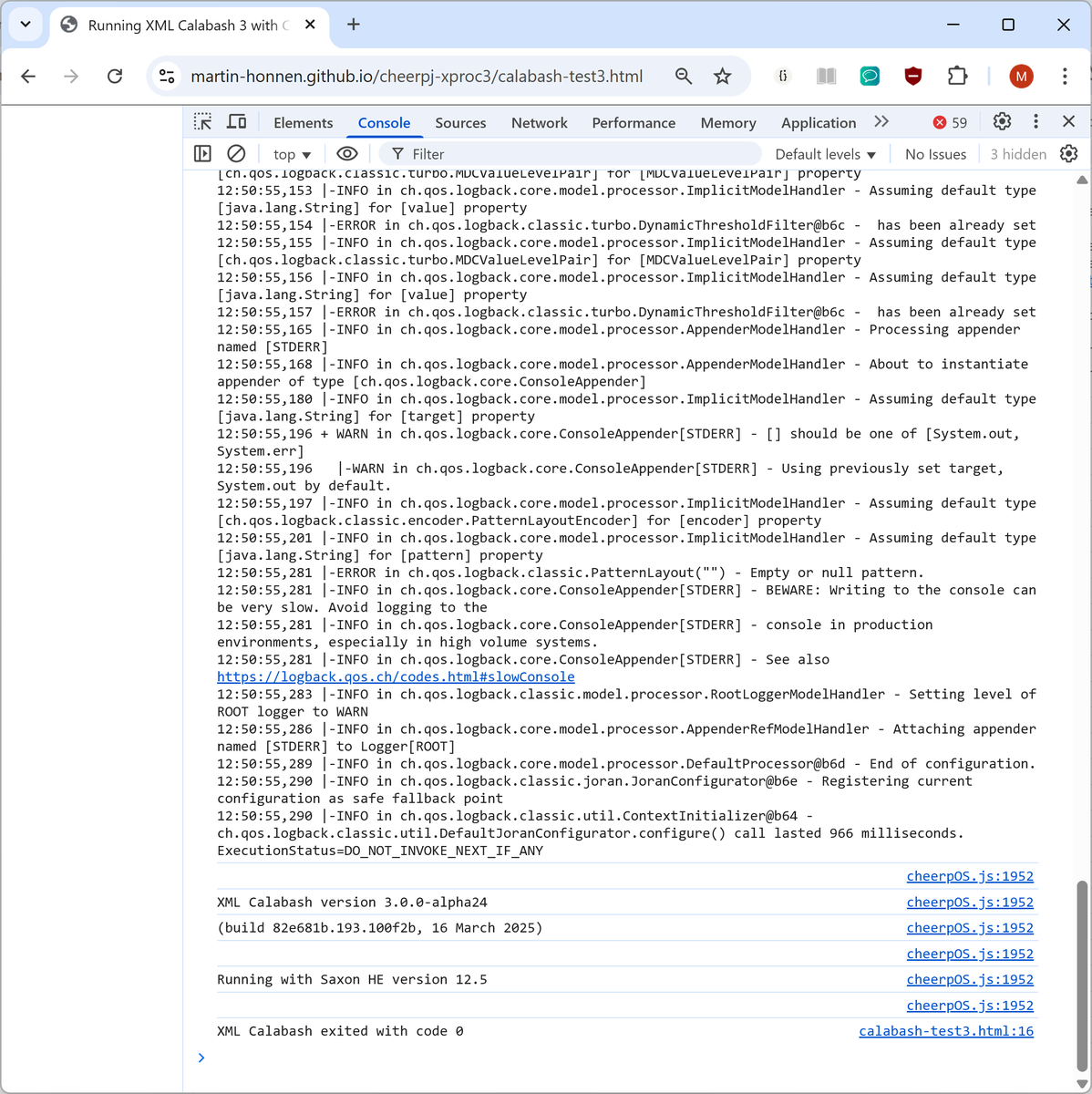Open the Elements tab
Image resolution: width=1092 pixels, height=1094 pixels.
(x=303, y=123)
